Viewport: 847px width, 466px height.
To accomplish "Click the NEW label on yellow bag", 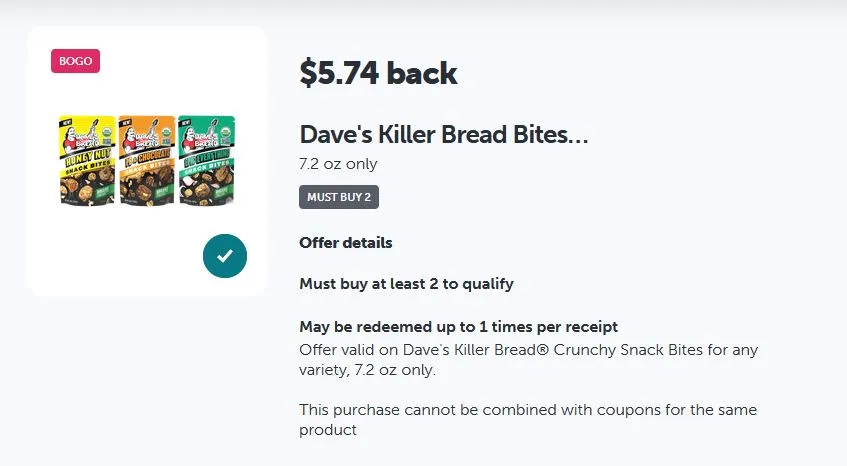I will pyautogui.click(x=65, y=121).
